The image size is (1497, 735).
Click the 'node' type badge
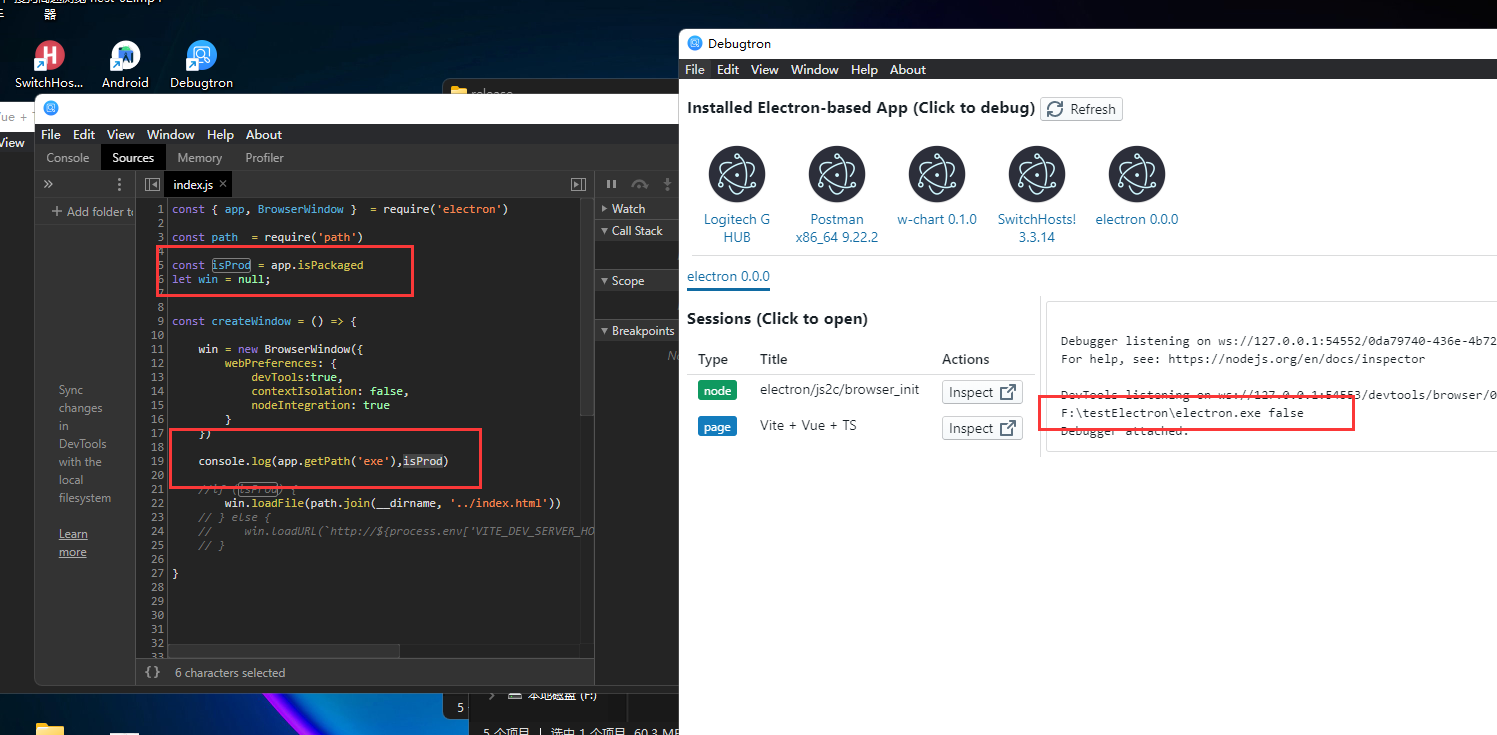pyautogui.click(x=717, y=391)
